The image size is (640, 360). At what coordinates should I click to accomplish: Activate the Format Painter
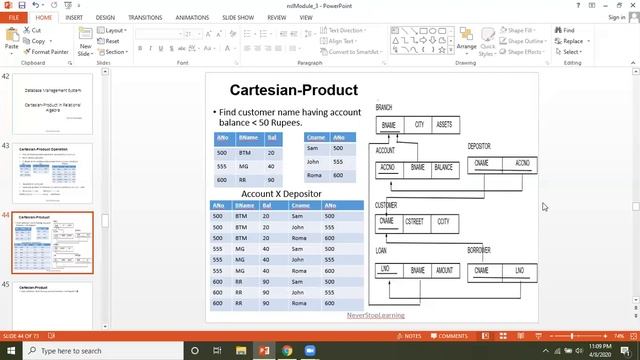pyautogui.click(x=46, y=52)
